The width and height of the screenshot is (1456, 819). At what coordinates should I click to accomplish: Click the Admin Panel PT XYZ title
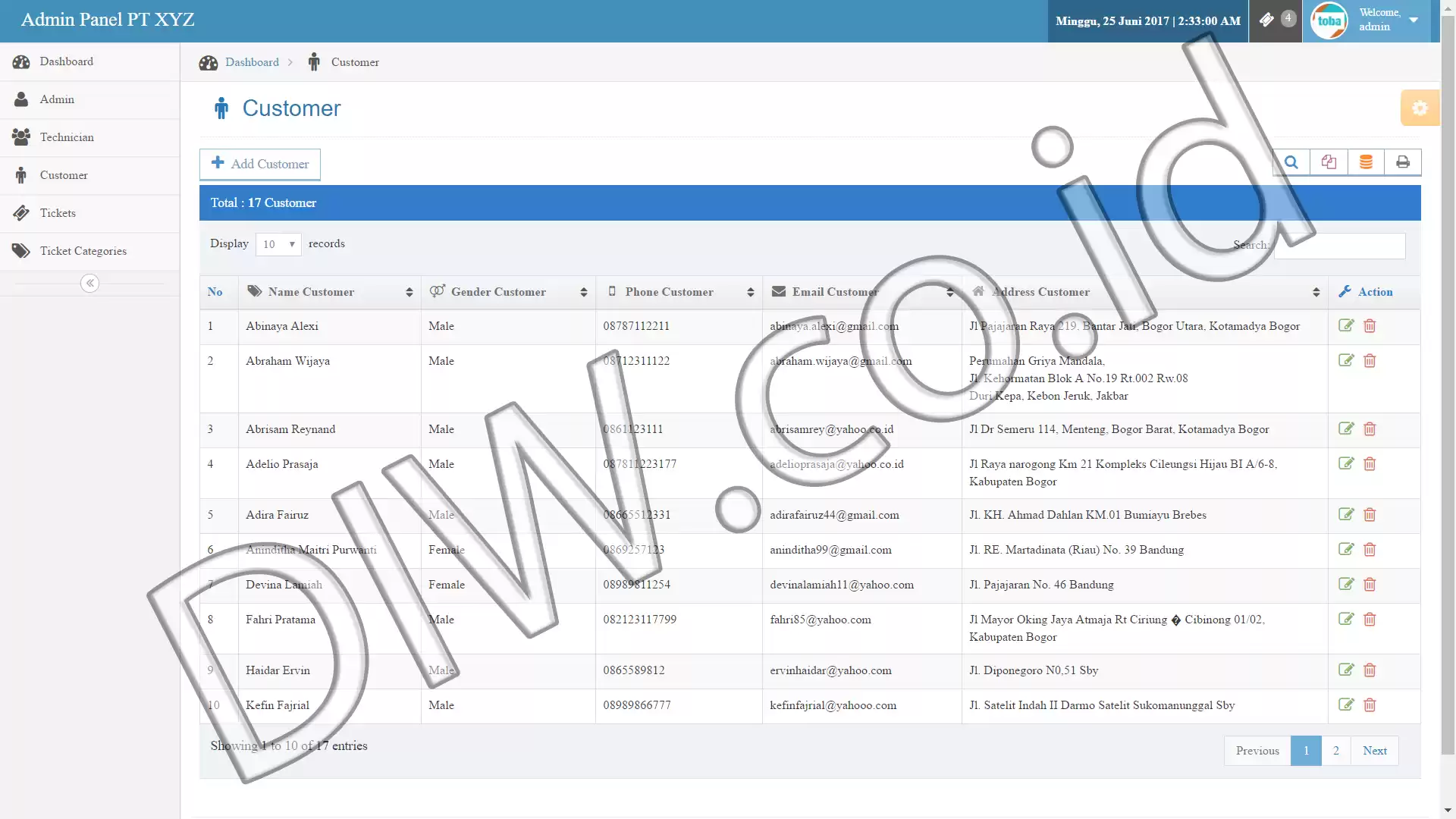tap(108, 20)
